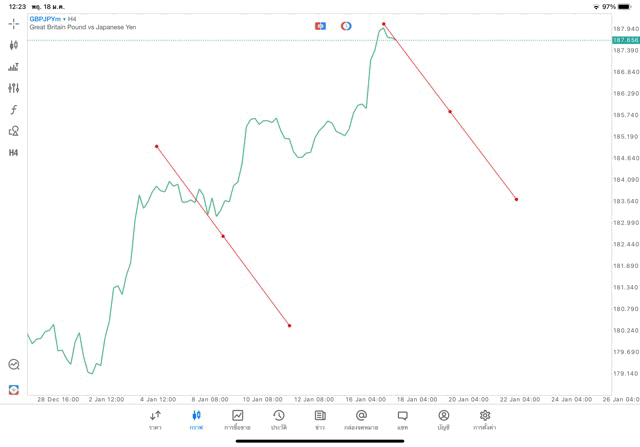
Task: Switch to the ราคา (Quotes) tab
Action: click(x=155, y=419)
